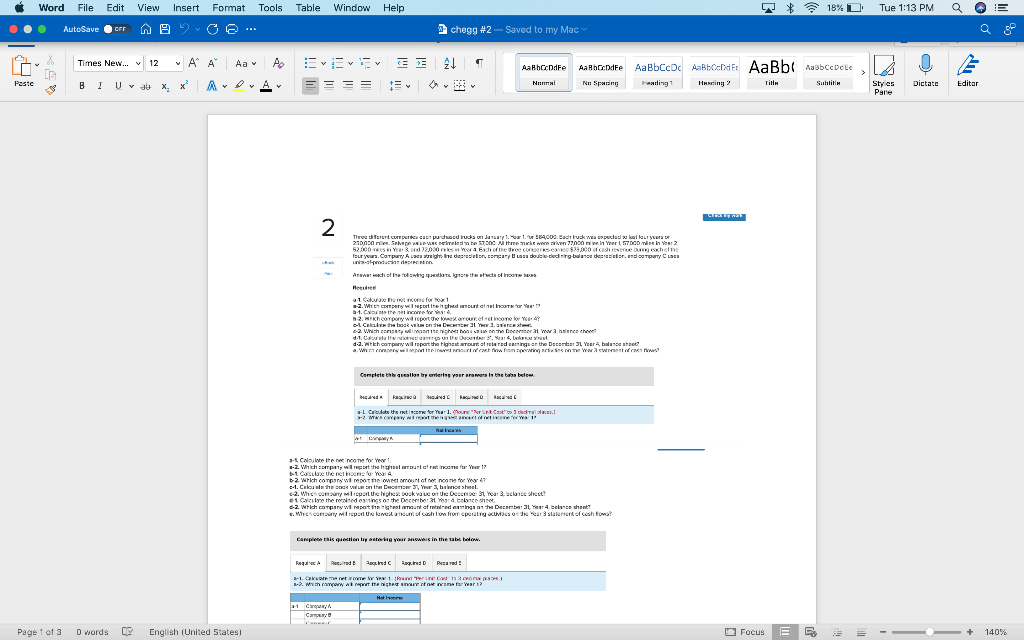This screenshot has height=640, width=1024.
Task: Click the Share icon in title bar
Action: pos(1010,29)
